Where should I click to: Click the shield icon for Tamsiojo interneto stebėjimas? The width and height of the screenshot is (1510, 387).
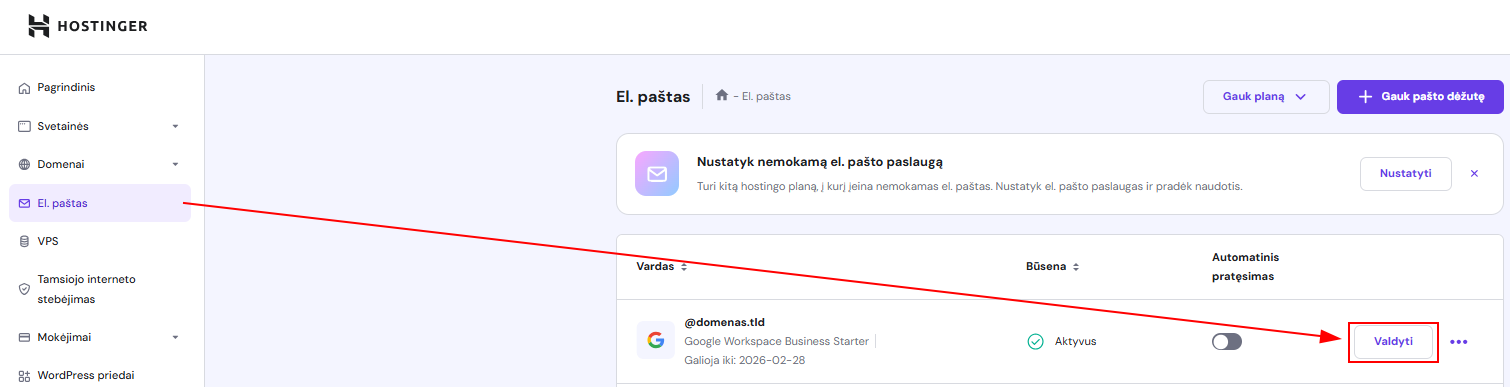[x=25, y=288]
